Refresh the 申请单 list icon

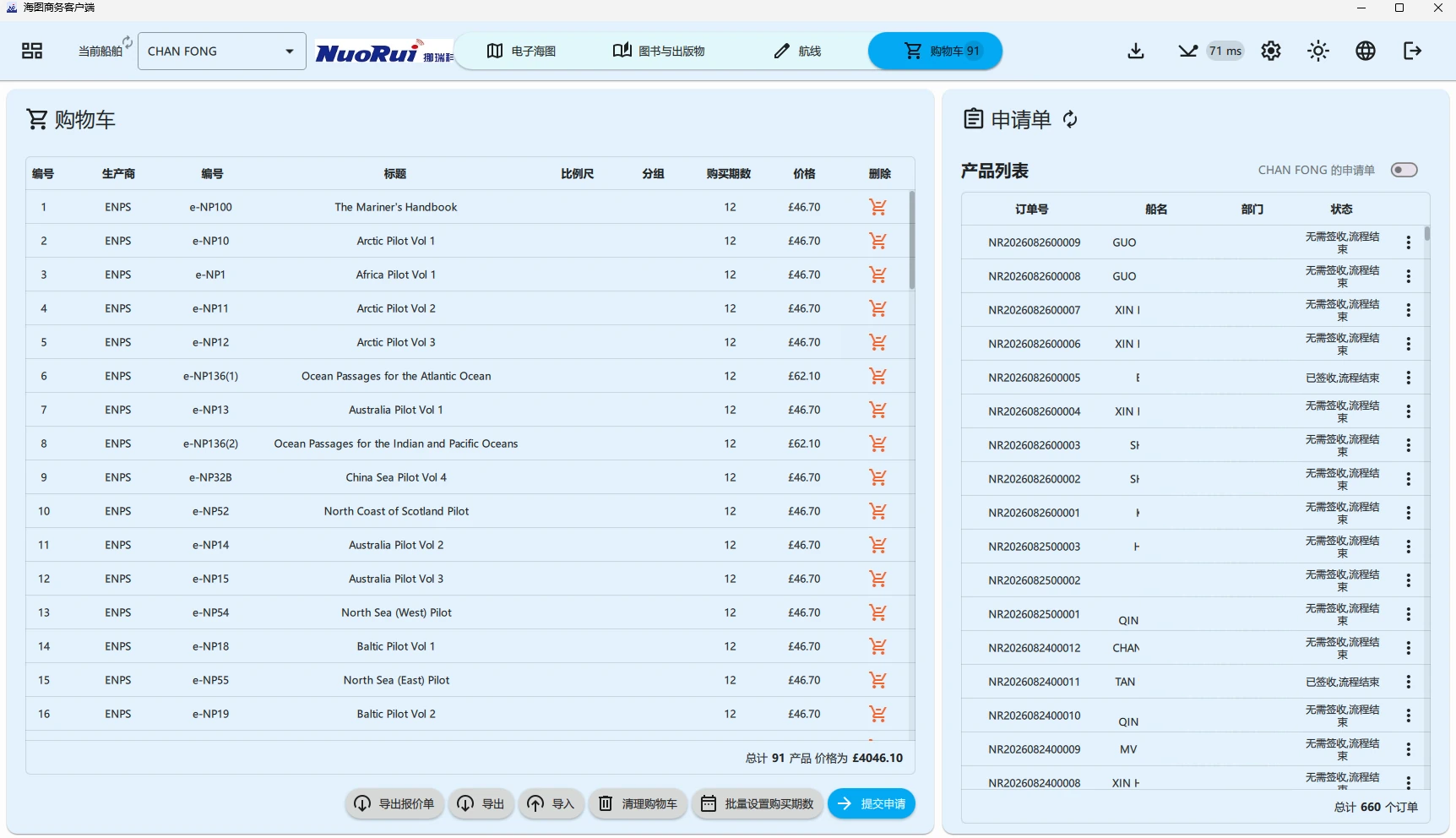[x=1070, y=119]
